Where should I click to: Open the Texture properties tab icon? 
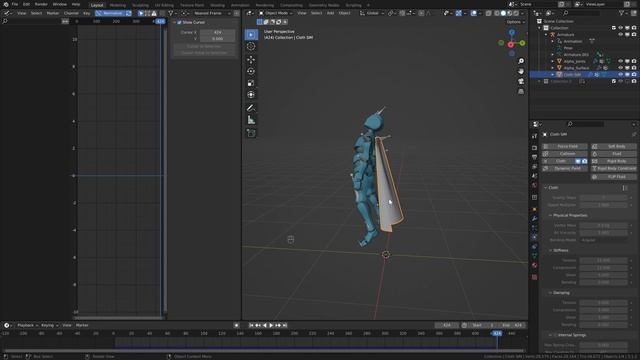(x=534, y=277)
